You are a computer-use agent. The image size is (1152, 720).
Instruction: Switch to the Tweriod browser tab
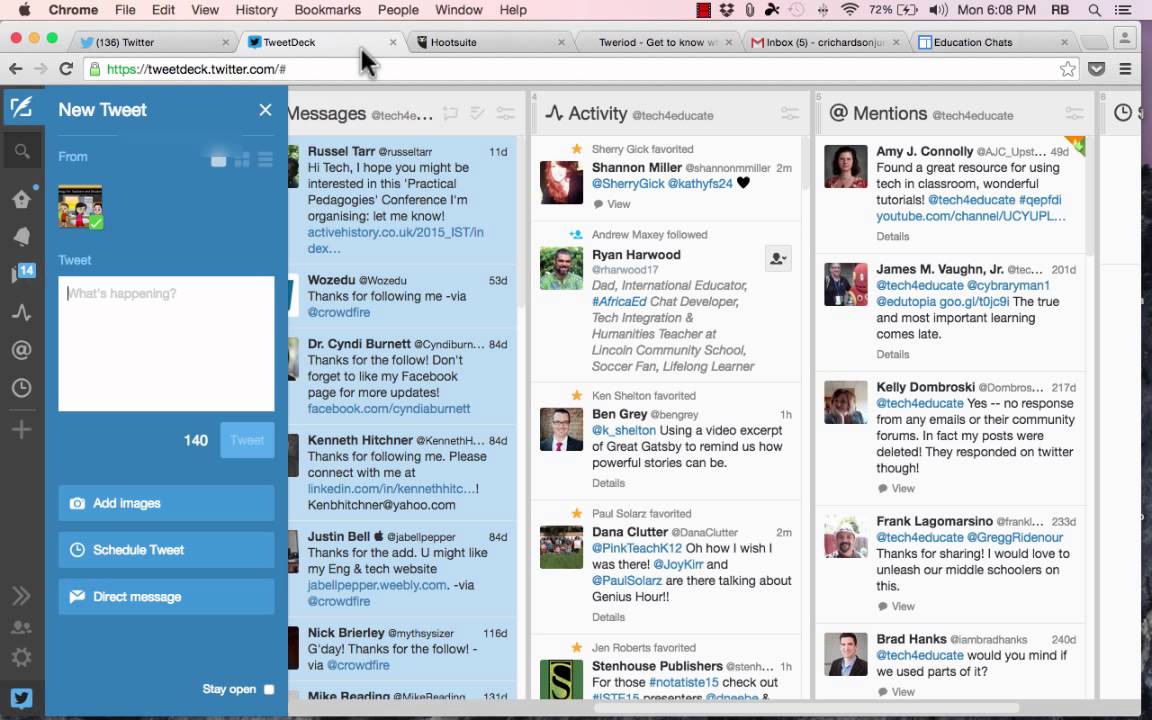657,42
